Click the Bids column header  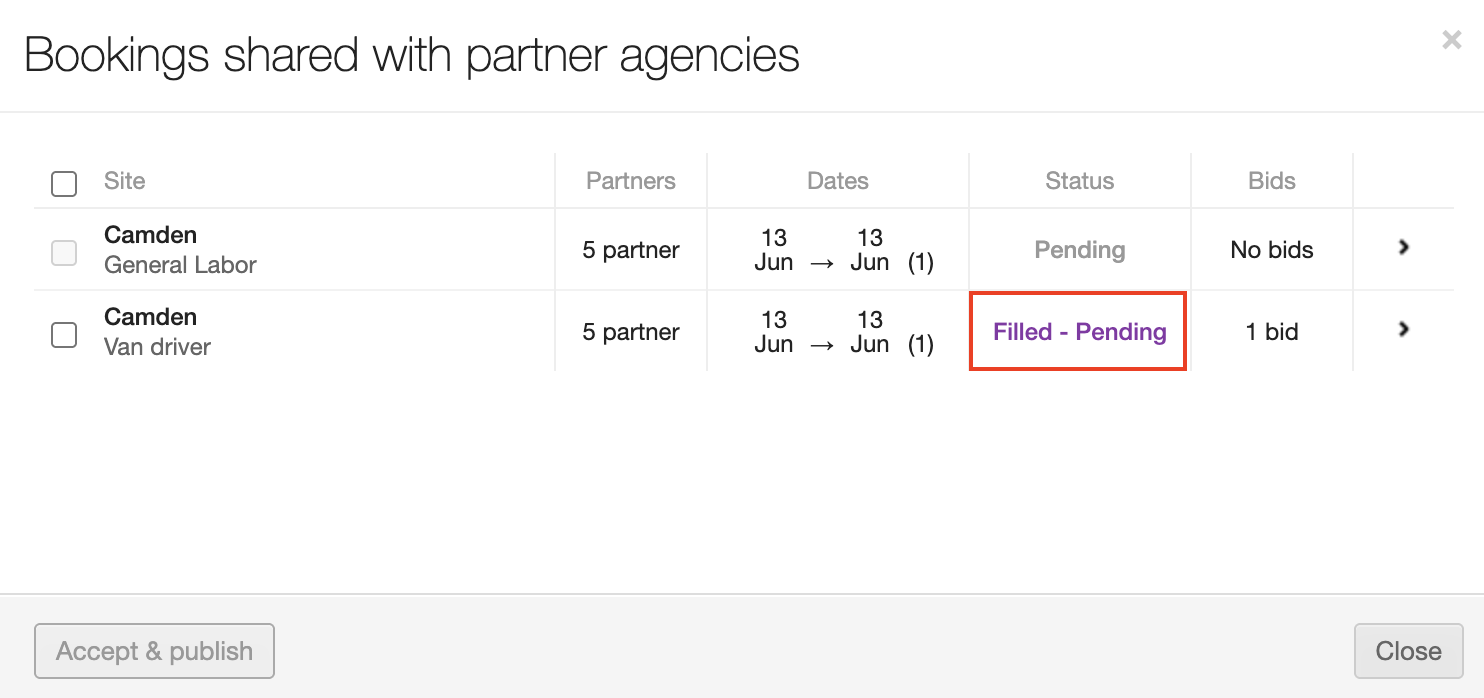[1272, 181]
